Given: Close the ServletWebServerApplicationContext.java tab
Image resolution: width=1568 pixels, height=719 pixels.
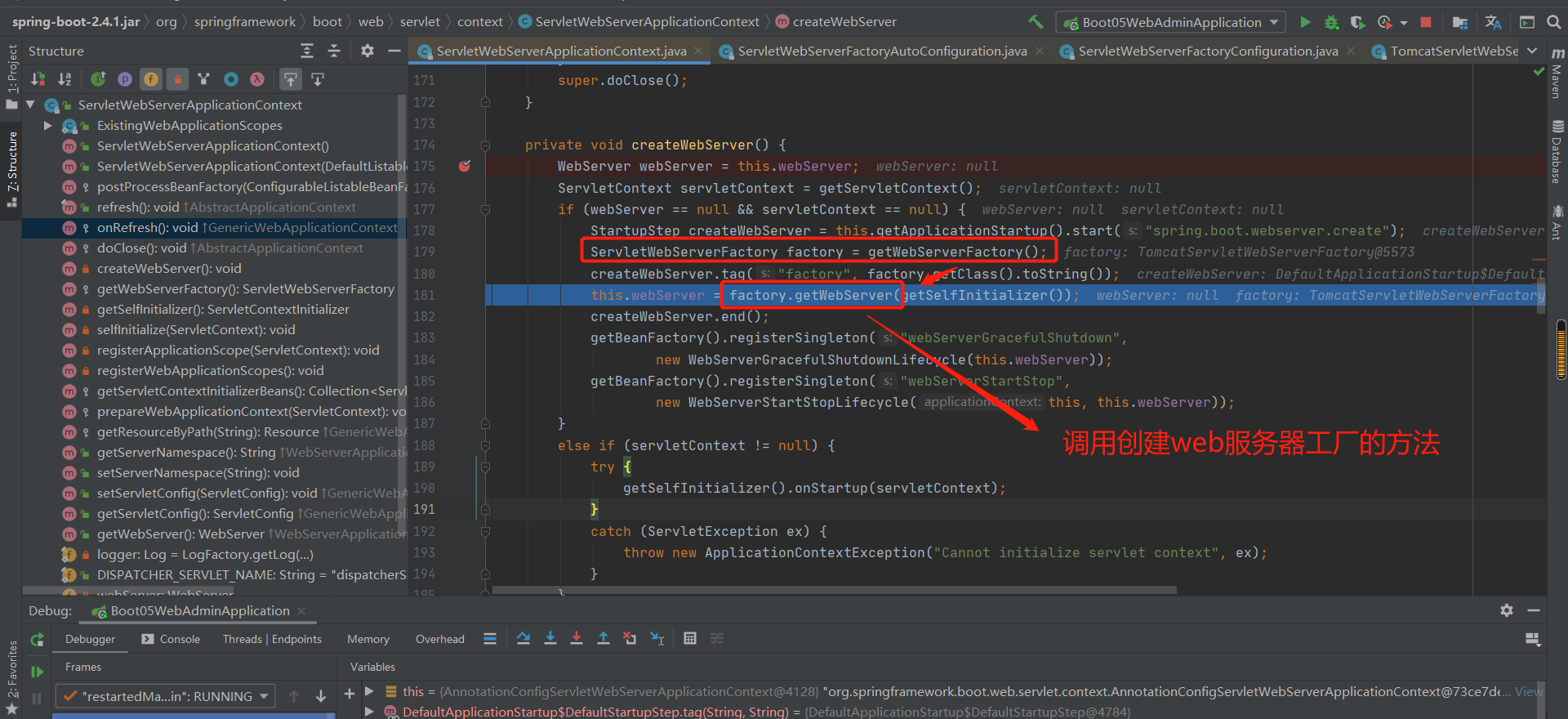Looking at the screenshot, I should 698,51.
